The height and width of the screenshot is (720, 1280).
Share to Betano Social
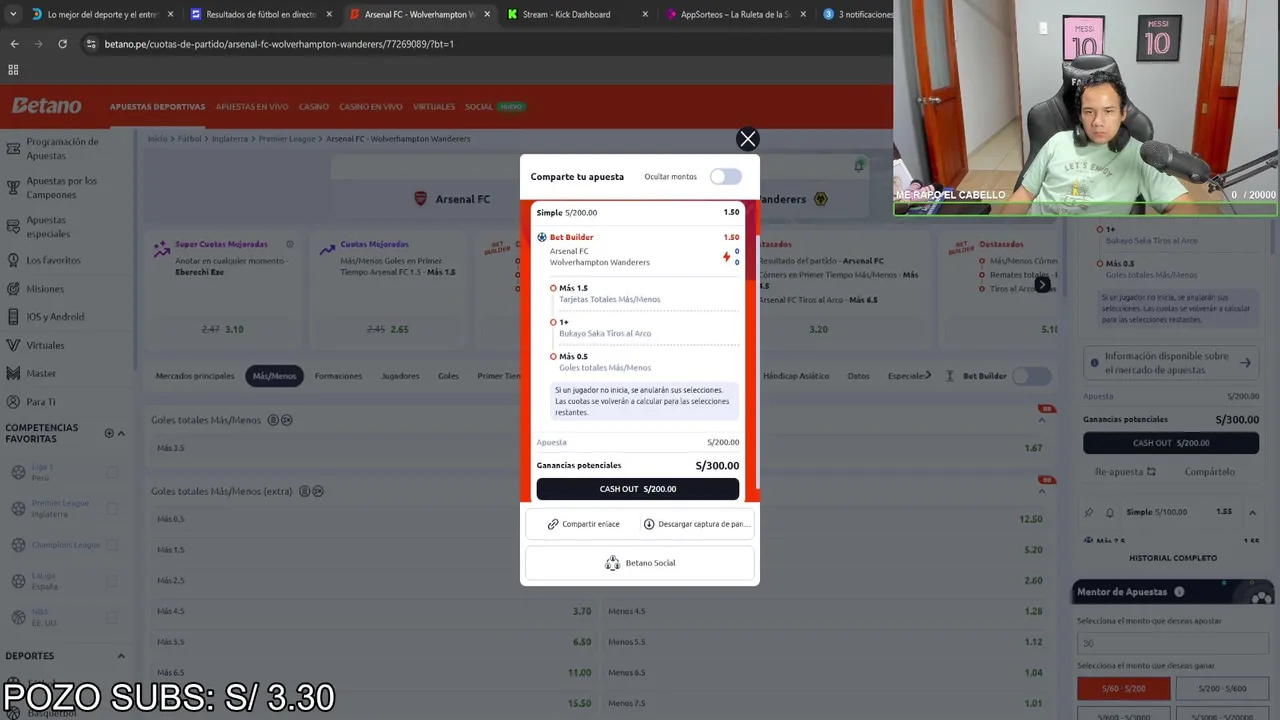click(x=639, y=563)
